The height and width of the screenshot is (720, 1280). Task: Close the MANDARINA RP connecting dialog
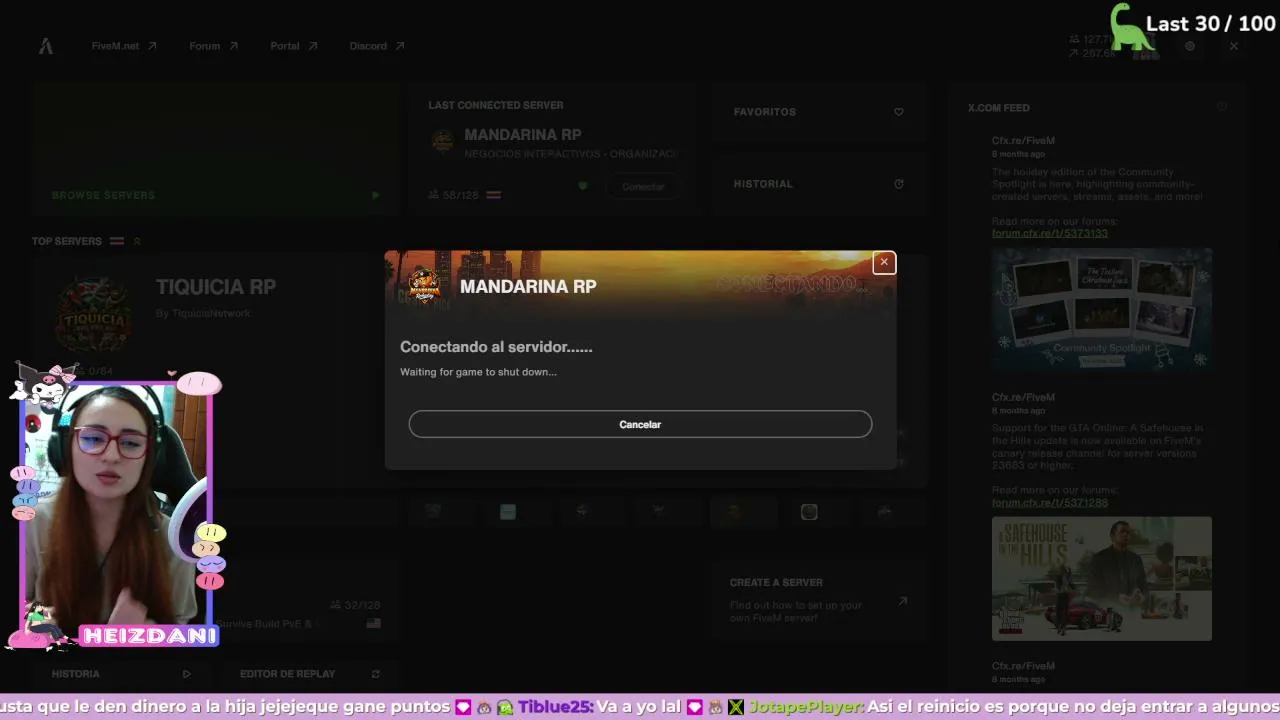point(884,262)
